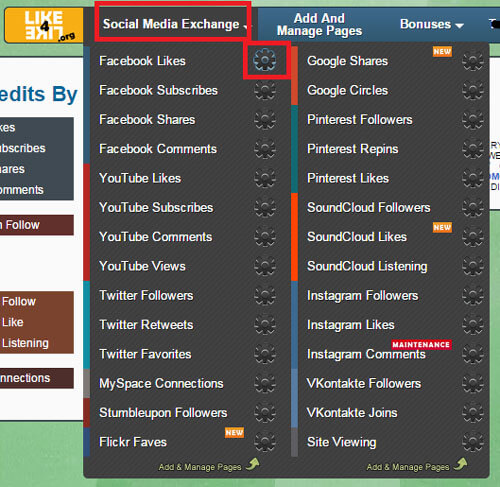Choose YouTube Subscribes menu entry

tap(156, 208)
